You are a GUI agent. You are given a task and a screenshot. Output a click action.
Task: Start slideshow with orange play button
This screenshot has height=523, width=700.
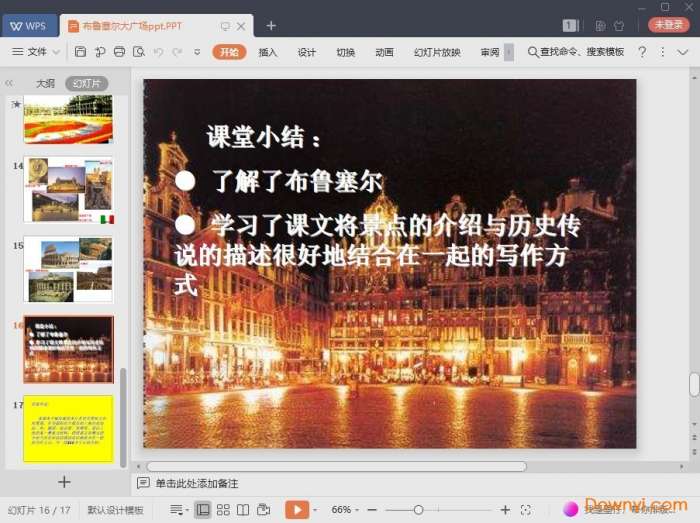(x=296, y=510)
